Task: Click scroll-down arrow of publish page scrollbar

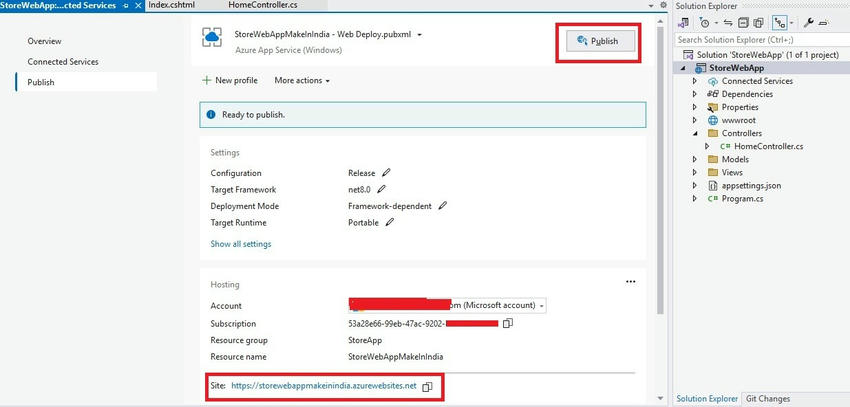Action: pyautogui.click(x=660, y=398)
